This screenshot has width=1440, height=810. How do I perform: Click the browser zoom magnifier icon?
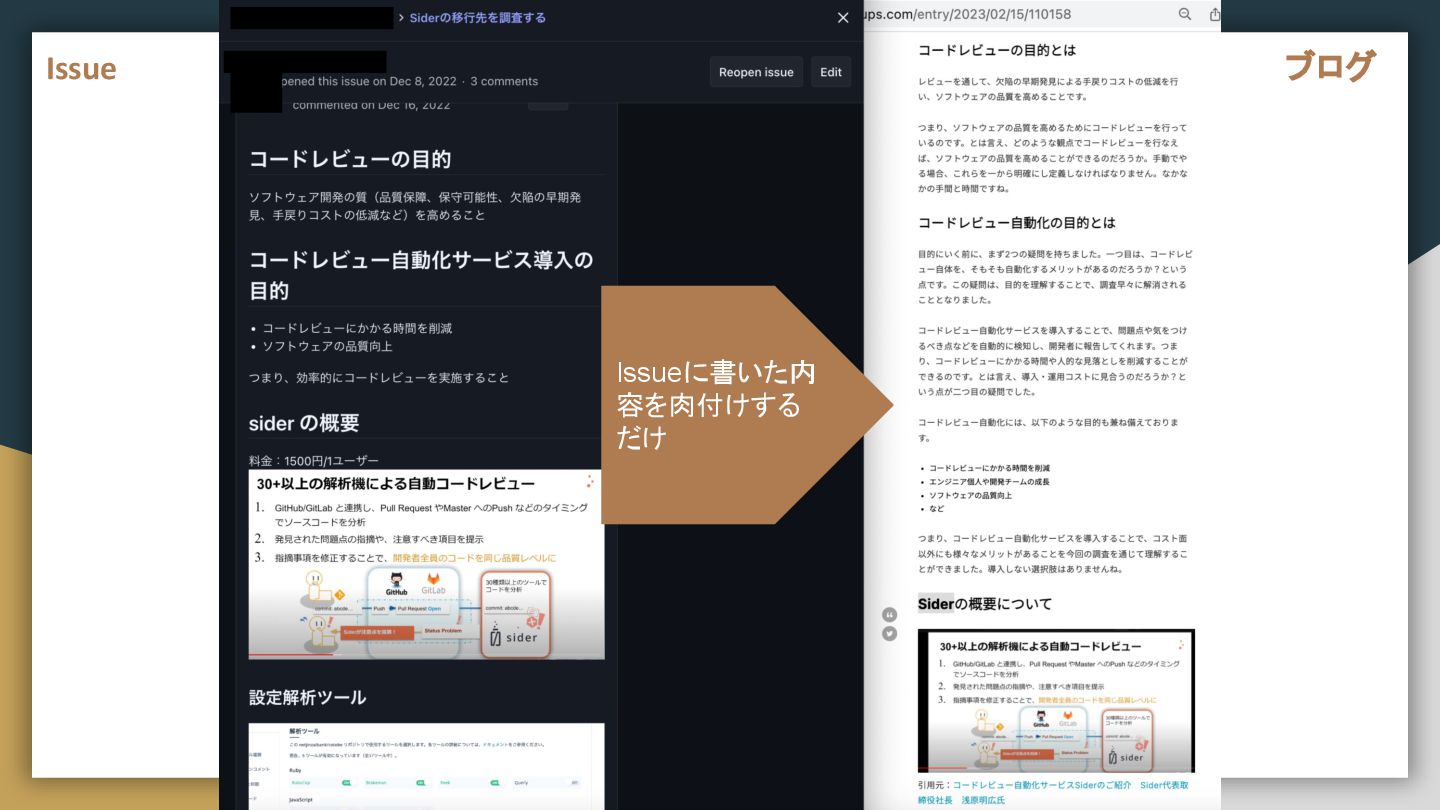[x=1185, y=14]
